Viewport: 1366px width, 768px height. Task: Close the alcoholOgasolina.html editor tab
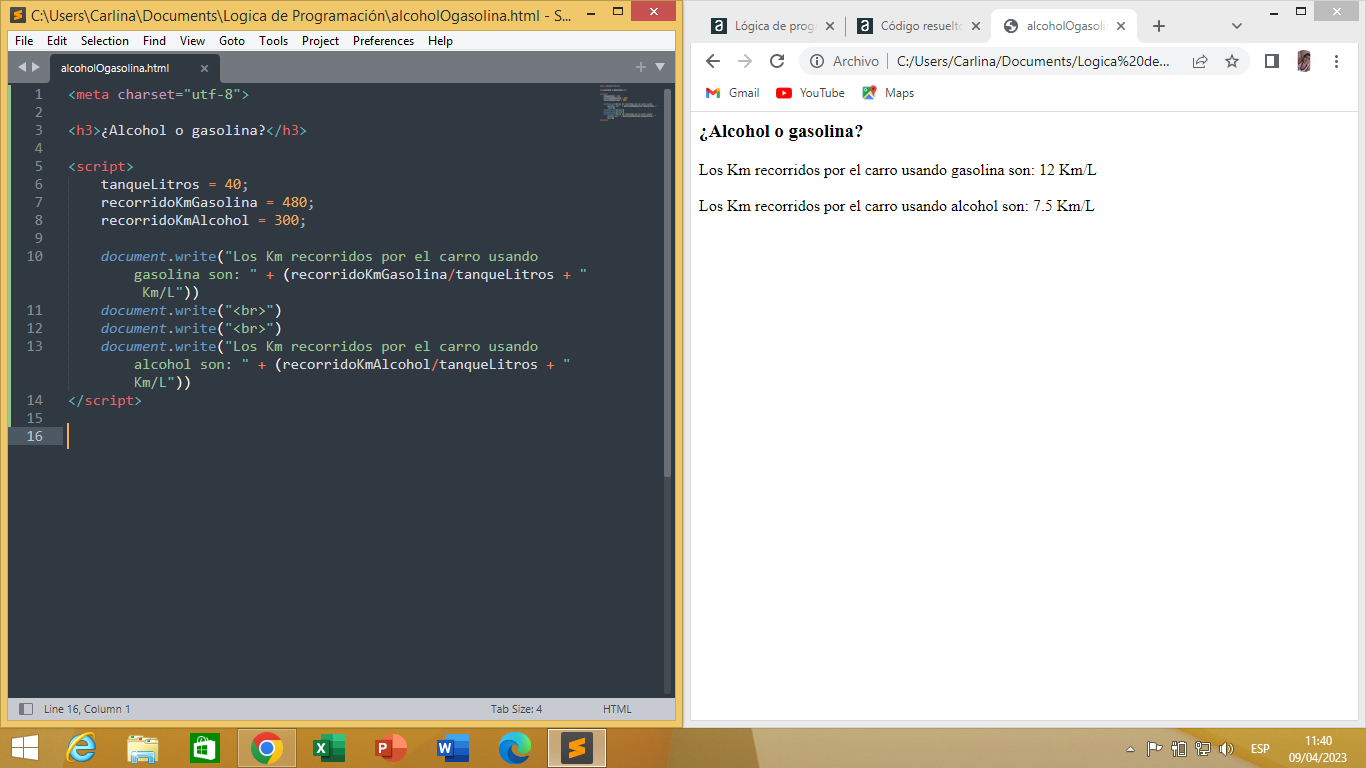(204, 68)
